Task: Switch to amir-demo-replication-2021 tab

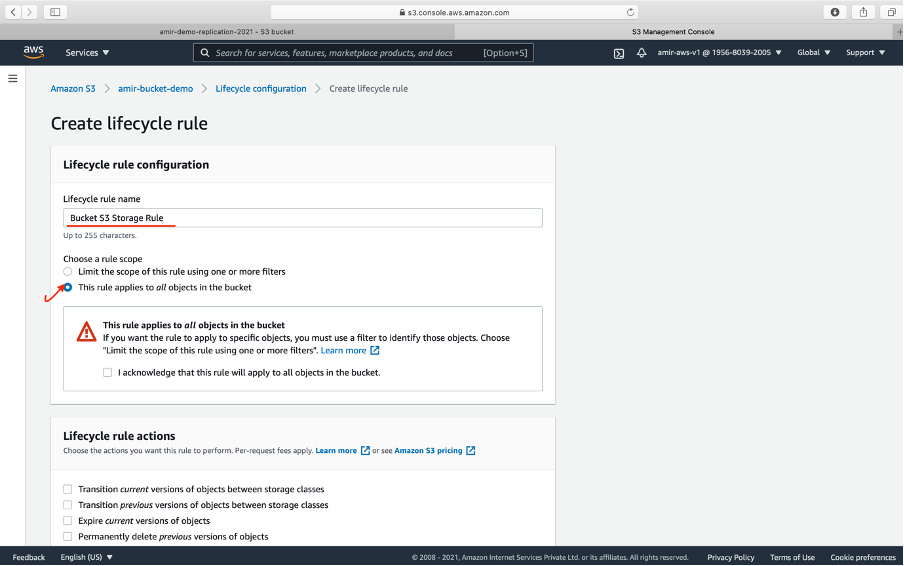Action: (227, 32)
